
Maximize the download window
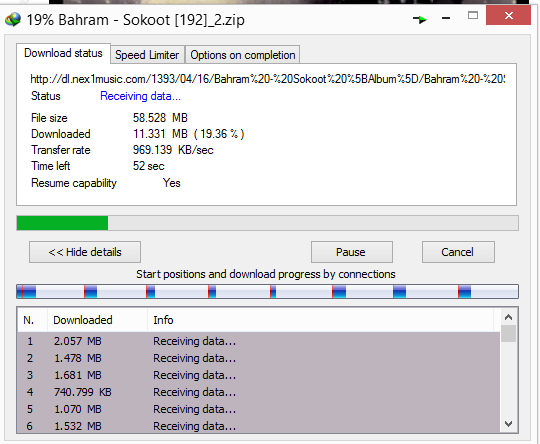tap(473, 16)
